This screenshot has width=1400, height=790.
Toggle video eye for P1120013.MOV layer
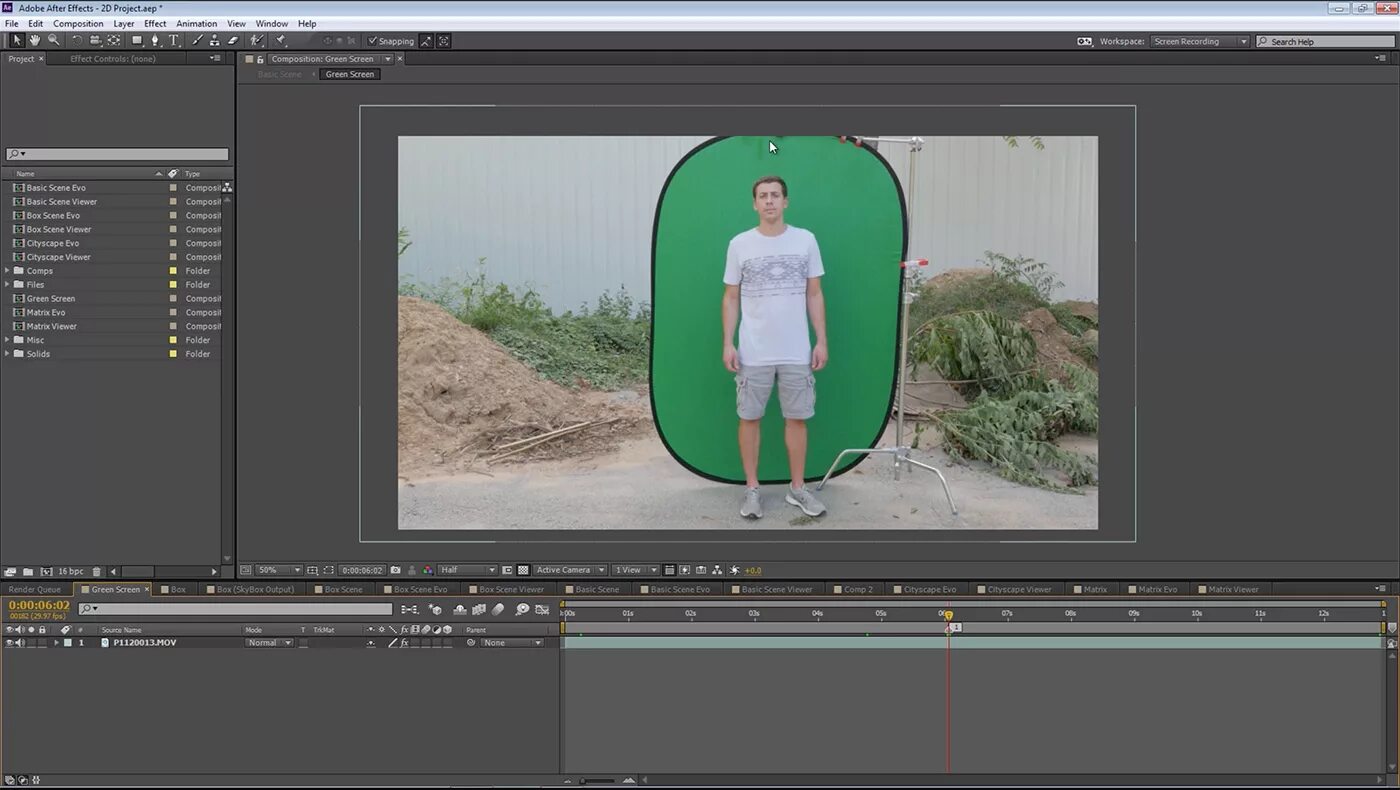(9, 643)
